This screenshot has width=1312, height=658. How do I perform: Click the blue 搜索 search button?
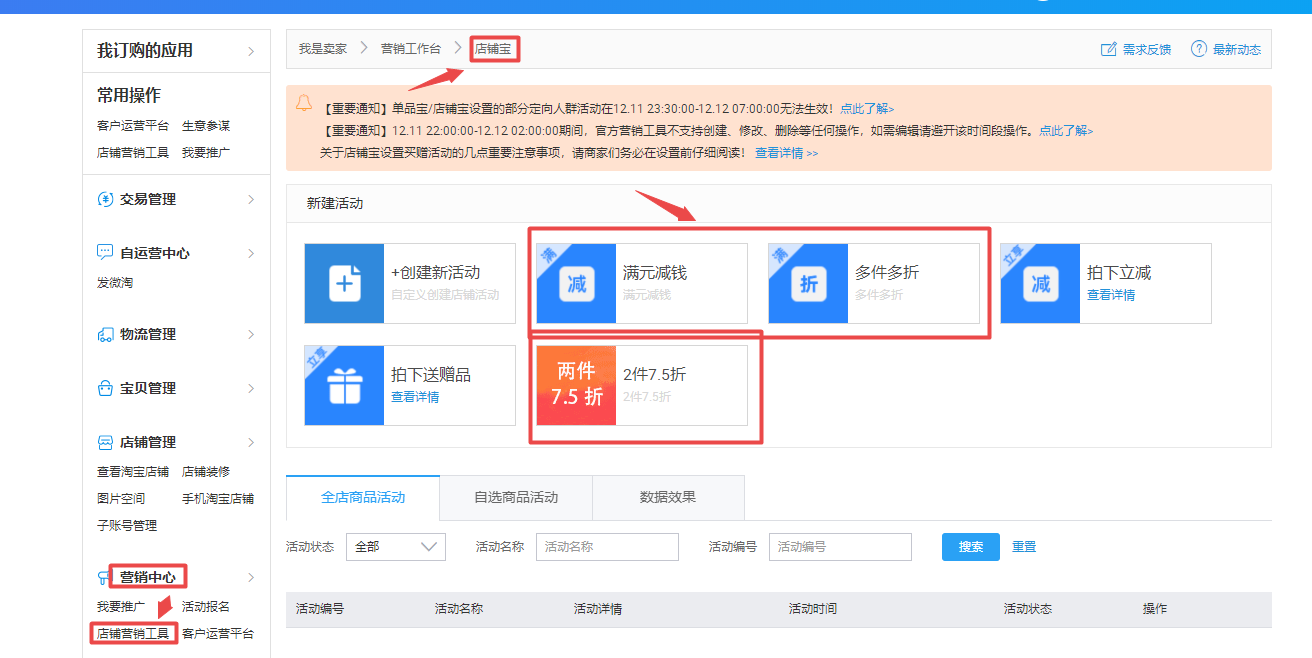coord(970,547)
